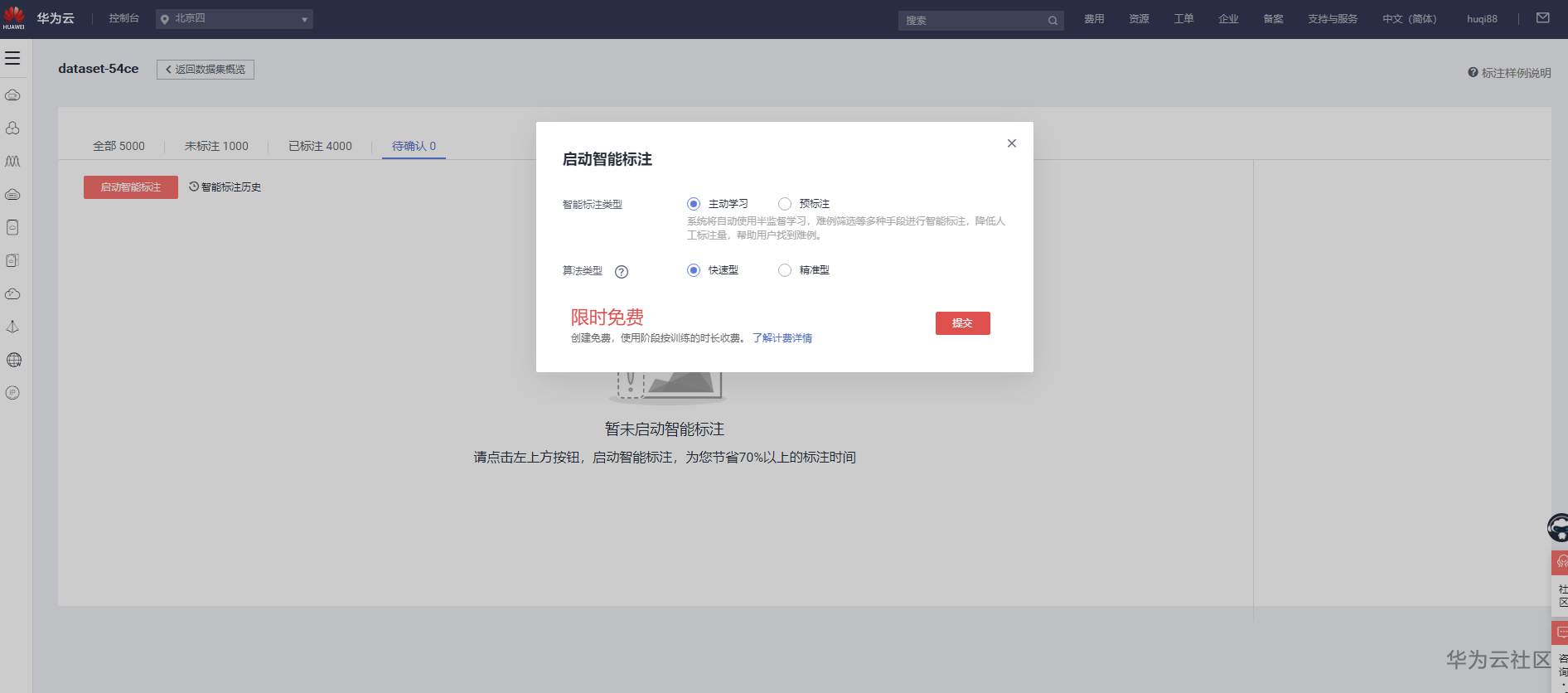Click the magnifier icon in the search box

coord(1053,21)
